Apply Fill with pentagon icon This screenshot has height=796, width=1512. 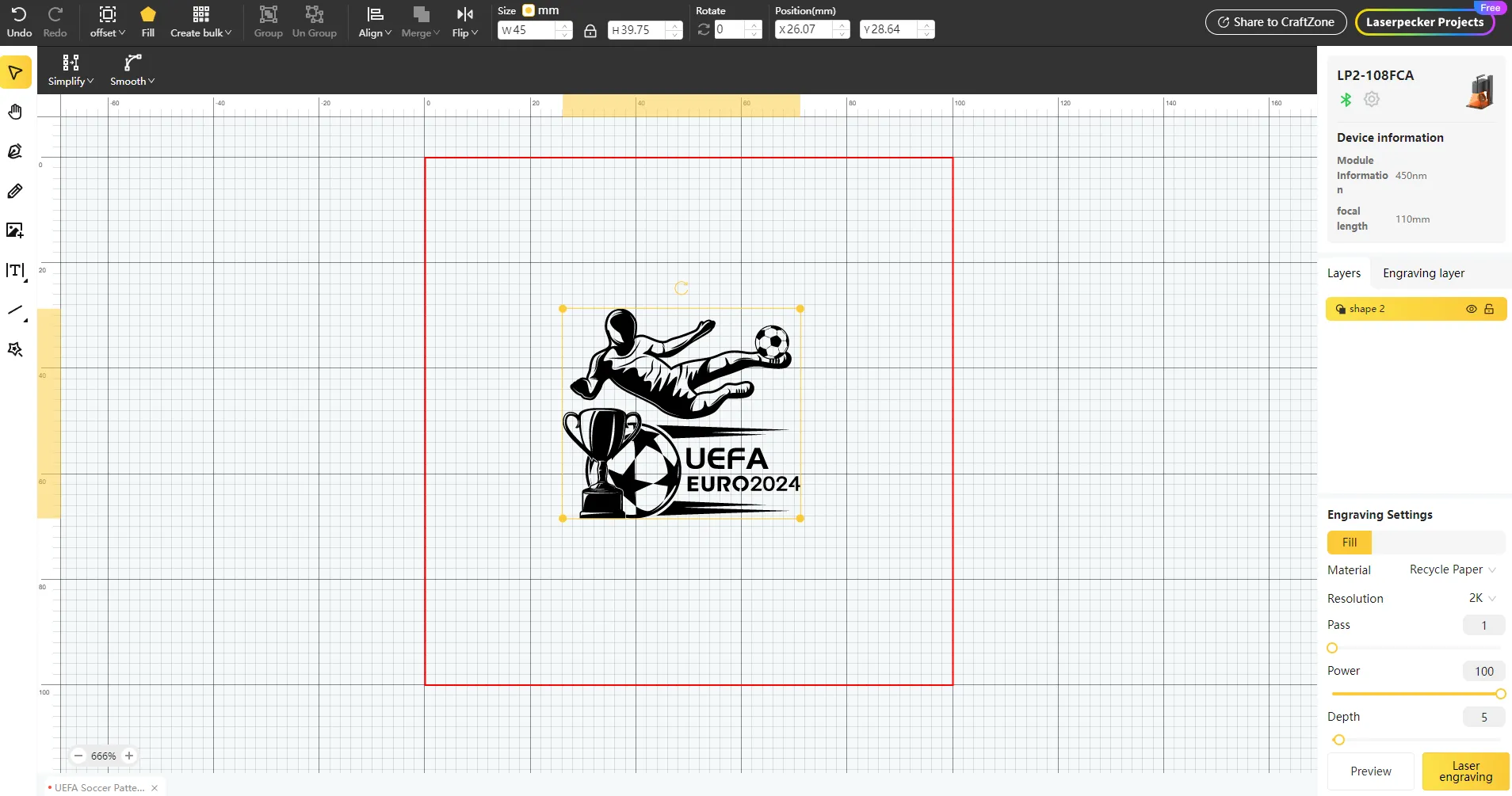148,22
